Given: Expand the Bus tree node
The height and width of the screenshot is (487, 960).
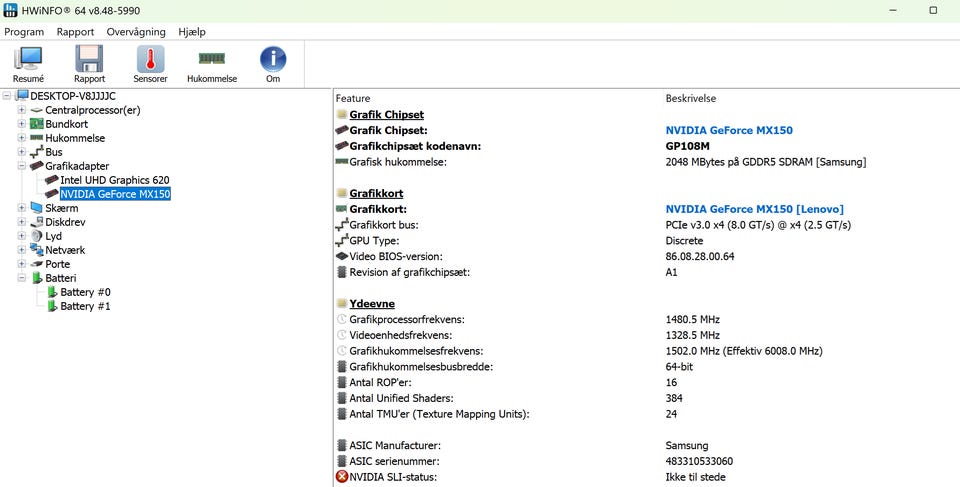Looking at the screenshot, I should [22, 152].
